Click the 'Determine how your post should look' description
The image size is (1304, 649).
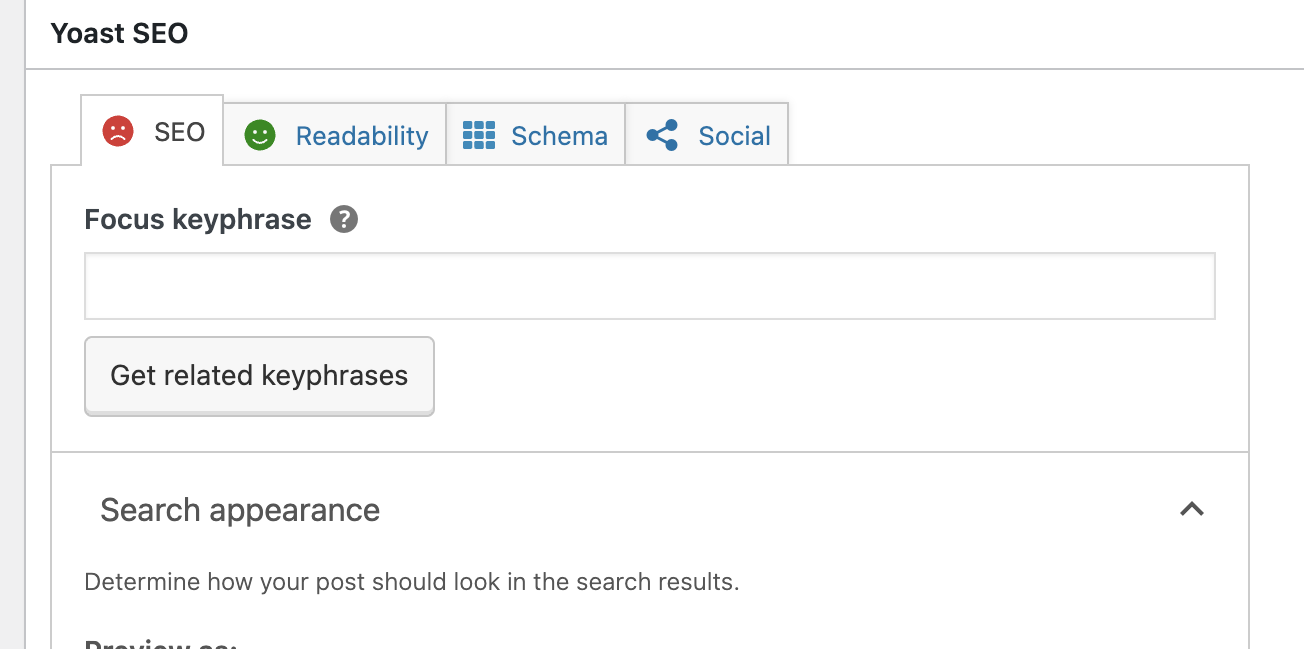(412, 582)
